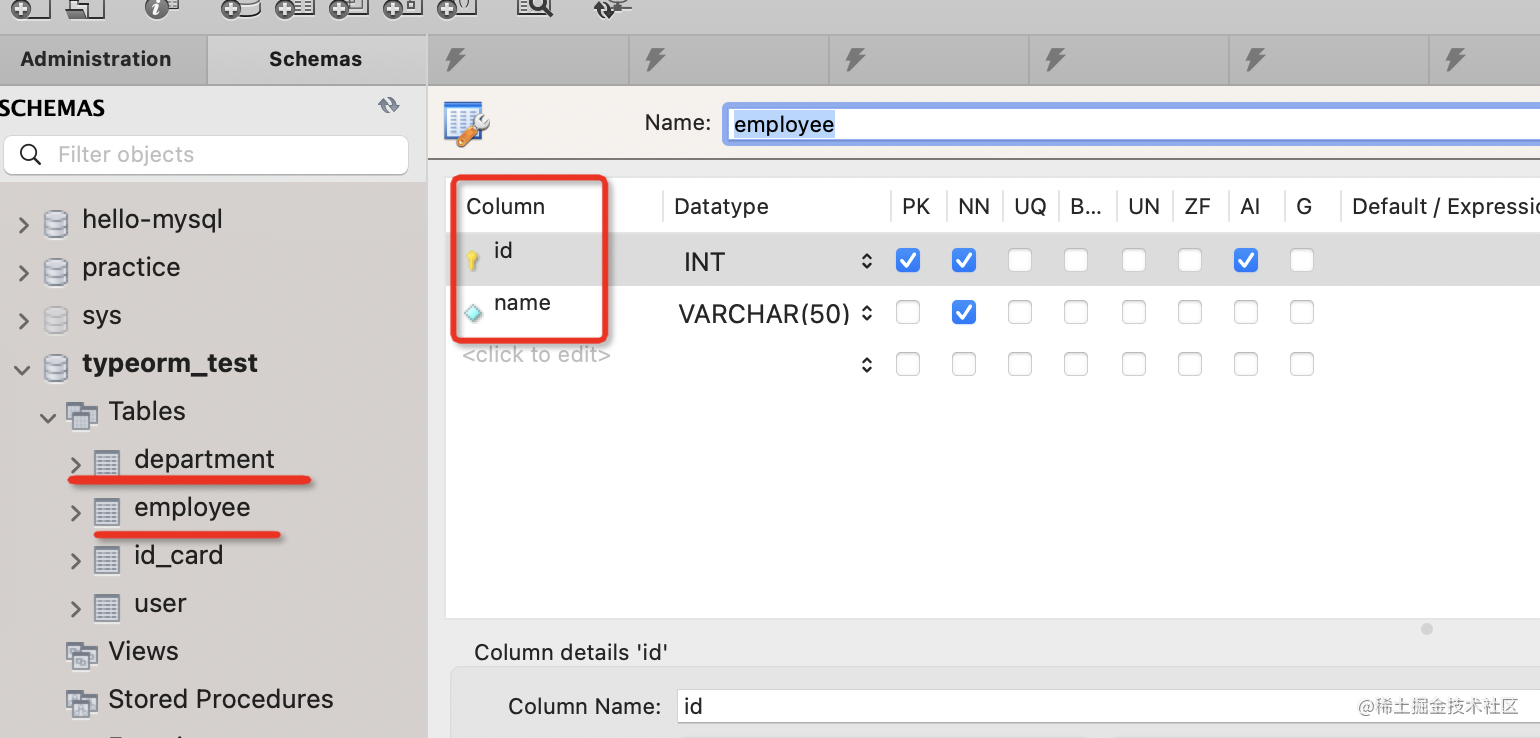Uncheck the AI checkbox for the id column
Viewport: 1540px width, 738px height.
coord(1246,261)
